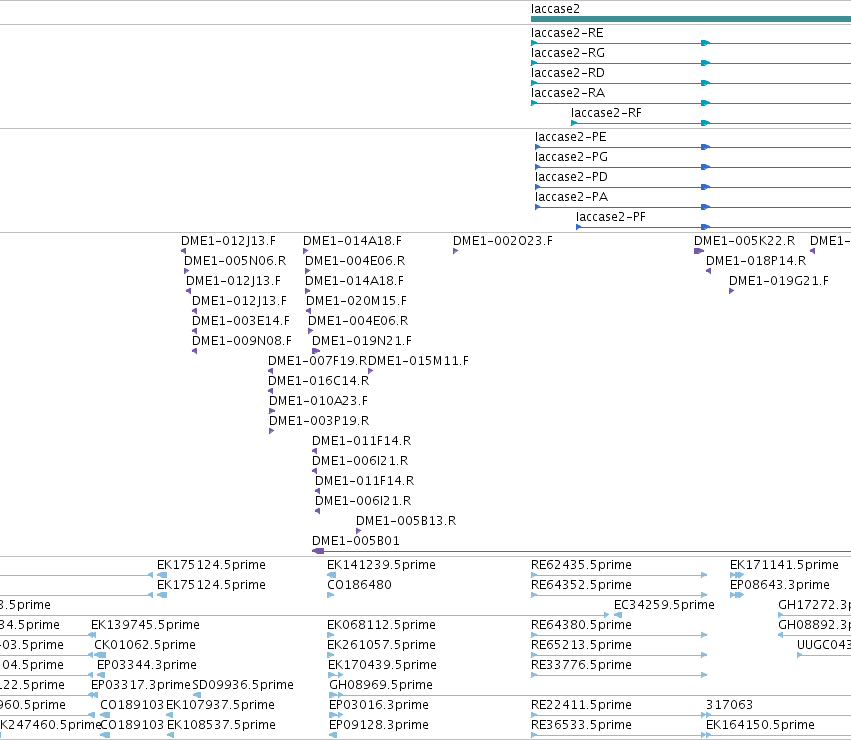Screen dimensions: 851x740
Task: Click the DME1-005N06.R feature label
Action: pos(235,261)
